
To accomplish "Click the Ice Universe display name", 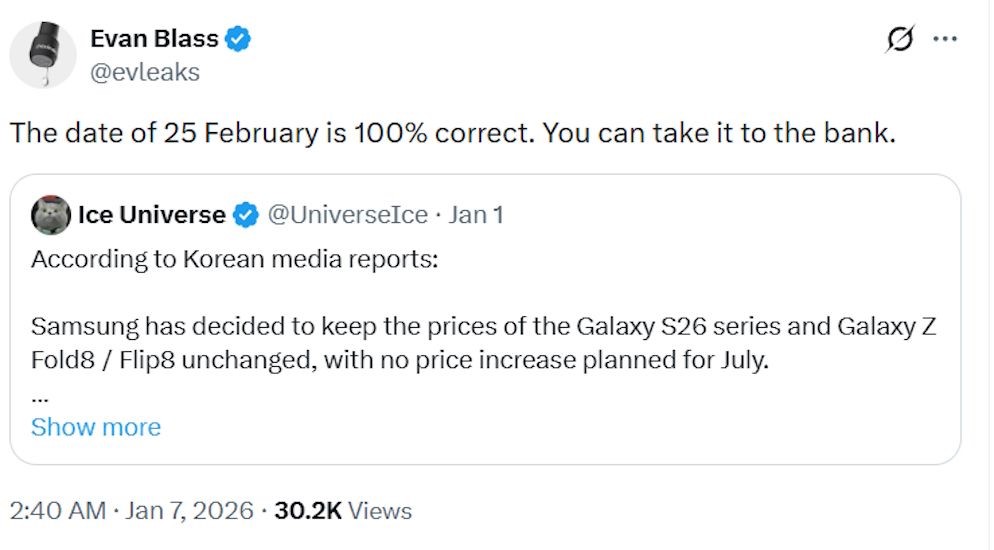I will pyautogui.click(x=151, y=215).
